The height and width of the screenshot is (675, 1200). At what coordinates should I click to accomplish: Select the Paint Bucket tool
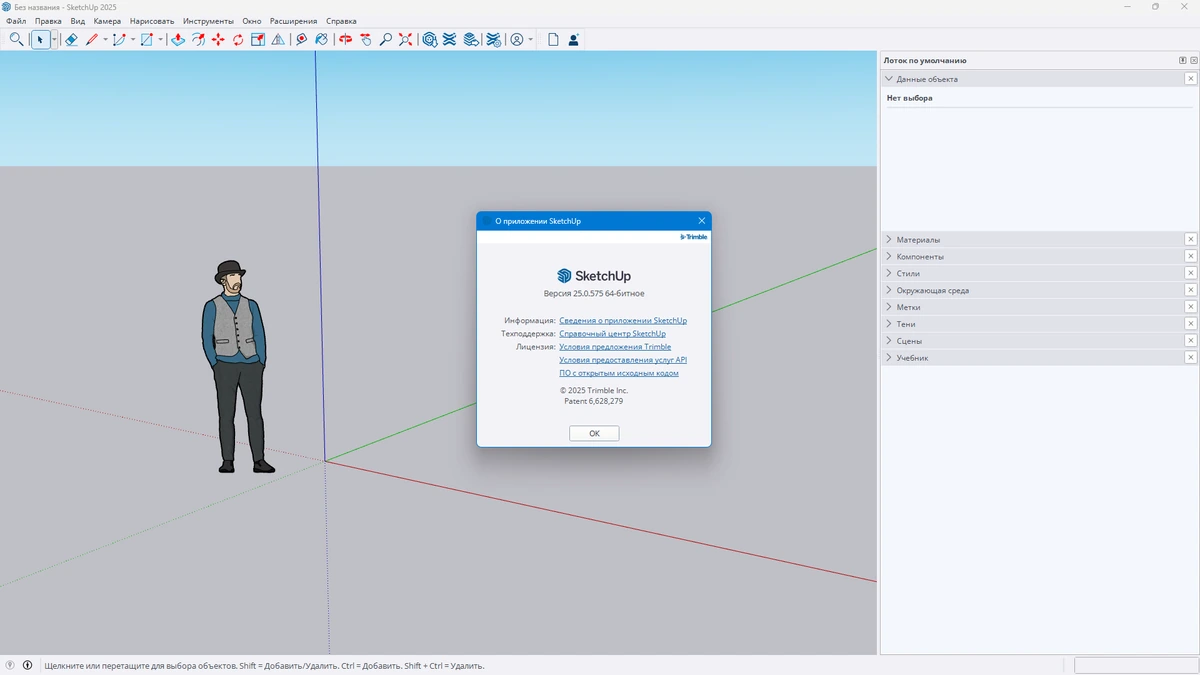click(321, 40)
